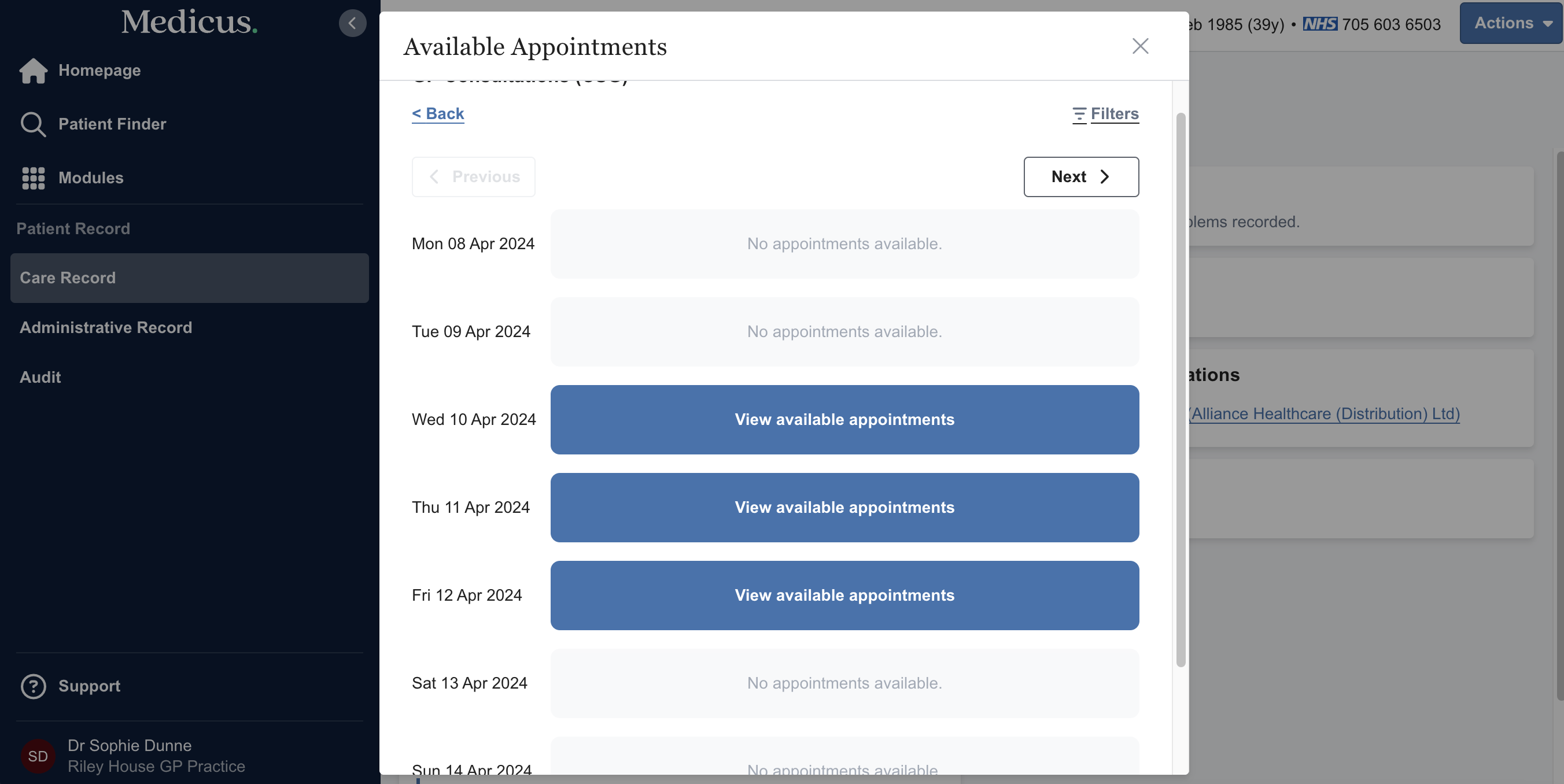Click the dialog vertical scrollbar
Screen dimensions: 1564x784
point(1181,389)
